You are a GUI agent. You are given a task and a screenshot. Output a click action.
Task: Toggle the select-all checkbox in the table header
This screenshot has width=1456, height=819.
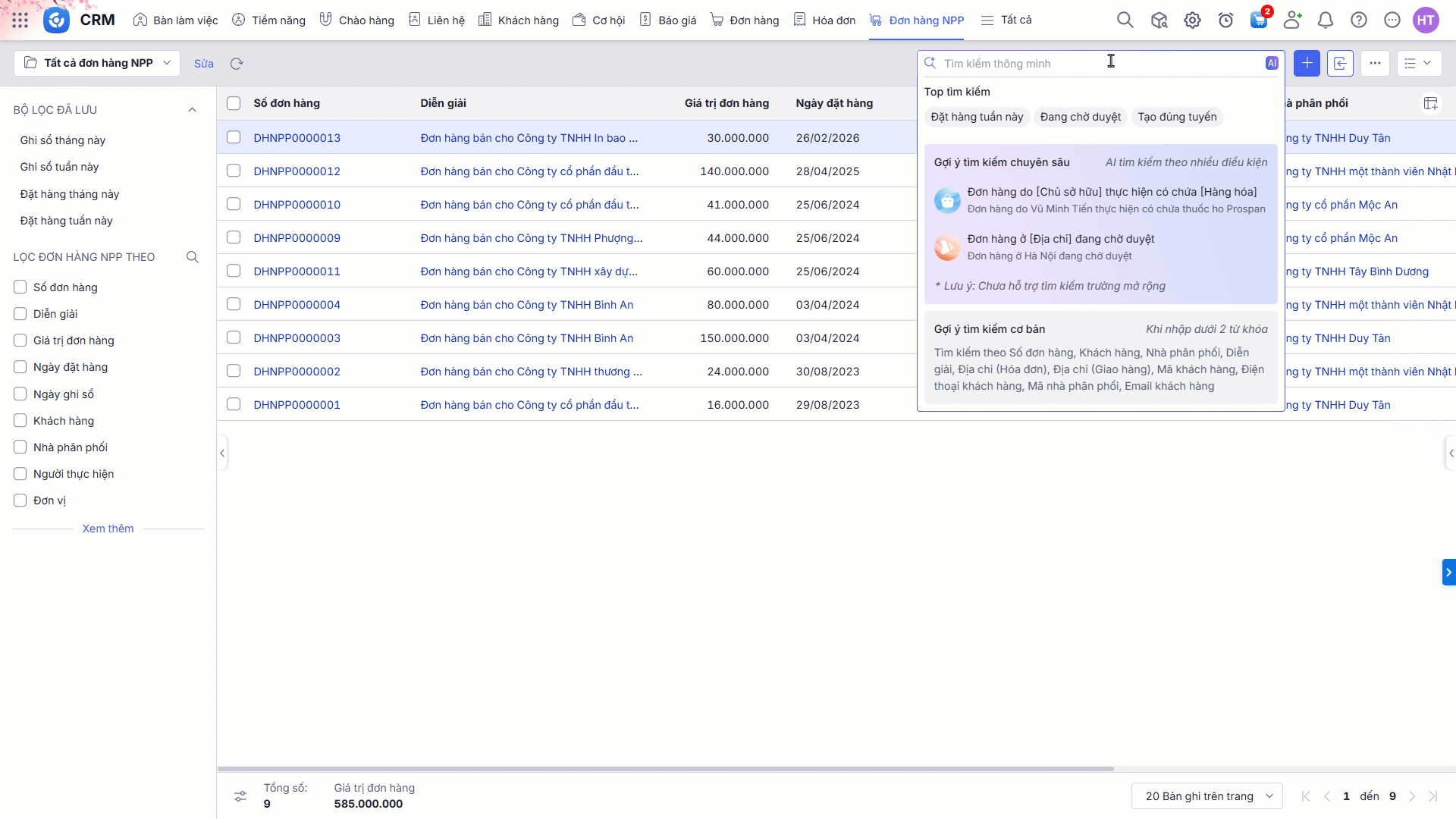234,103
